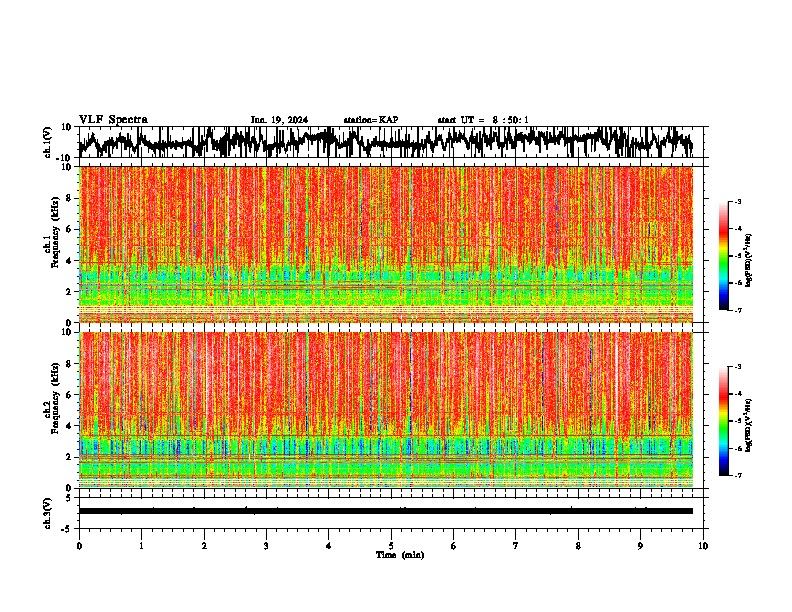Image resolution: width=792 pixels, height=612 pixels.
Task: Click the ch.1 color bar log(PSD) label
Action: coord(748,261)
